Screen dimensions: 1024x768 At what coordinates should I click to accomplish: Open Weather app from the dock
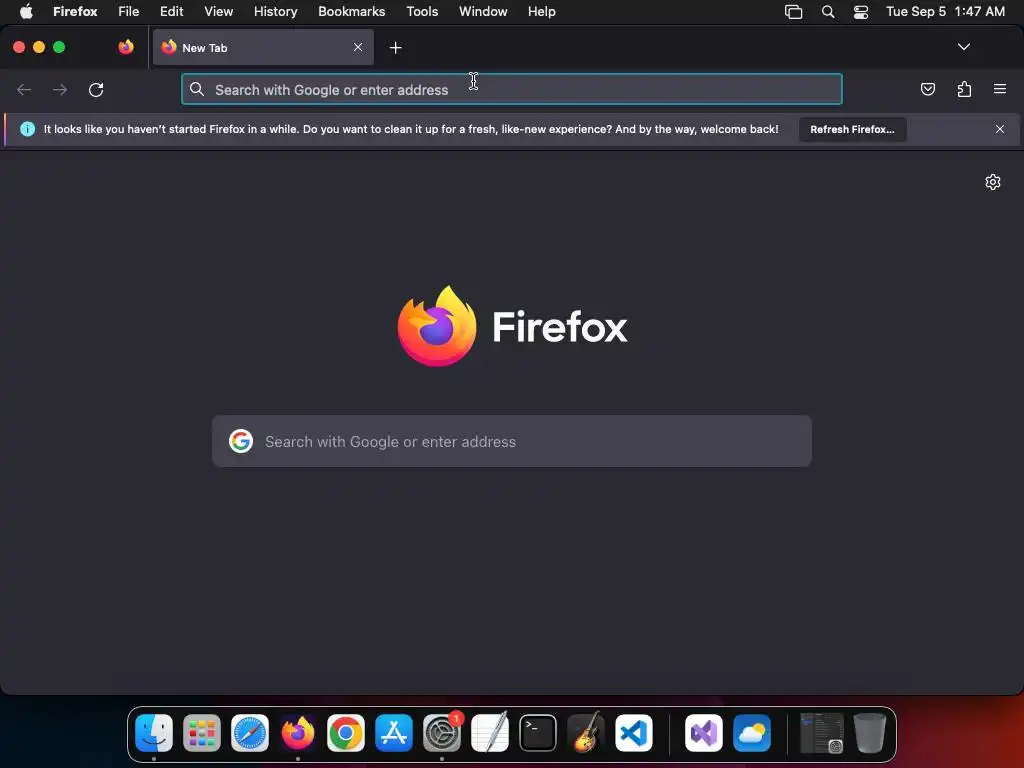tap(752, 733)
